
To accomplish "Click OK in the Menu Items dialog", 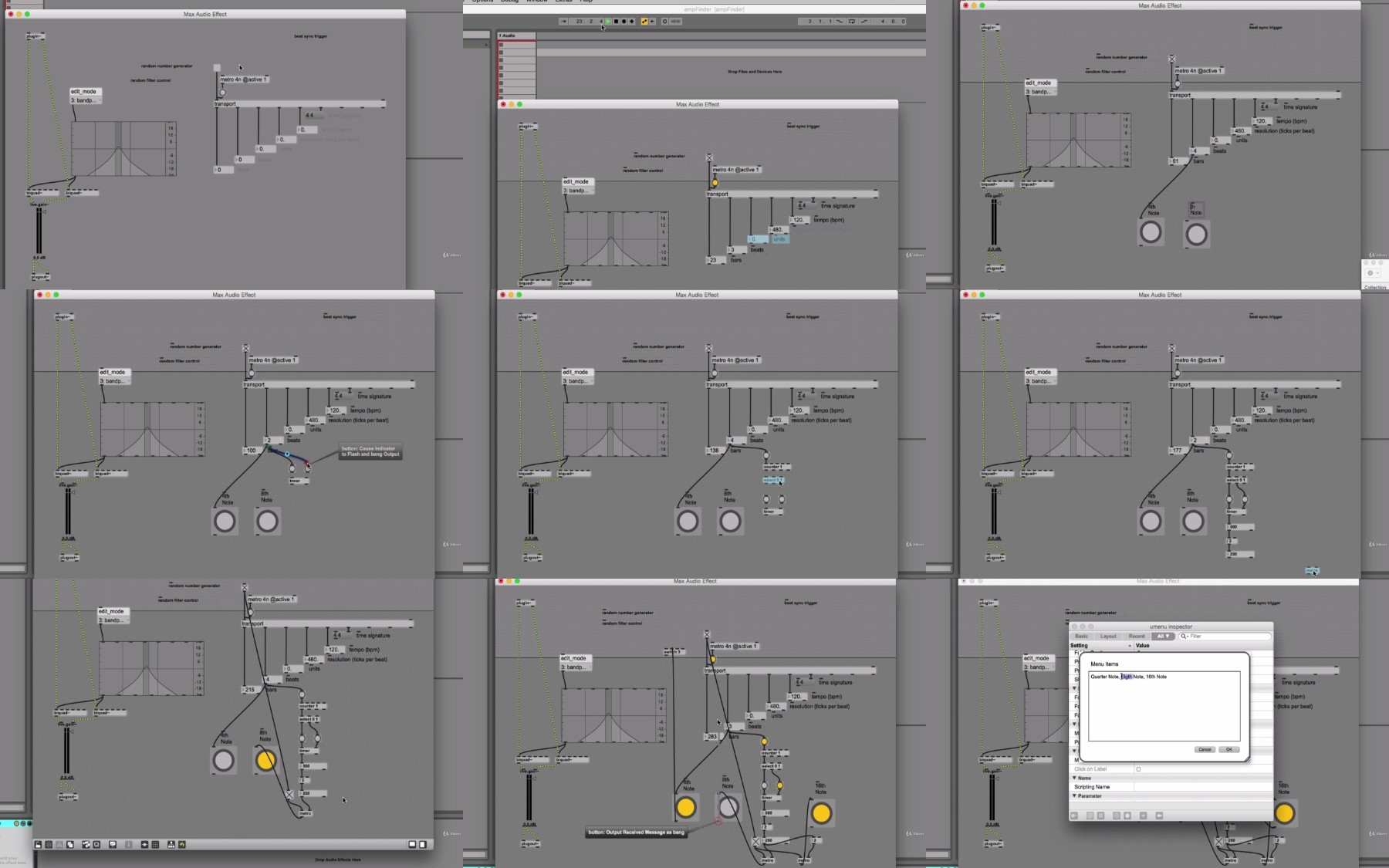I will pyautogui.click(x=1229, y=749).
